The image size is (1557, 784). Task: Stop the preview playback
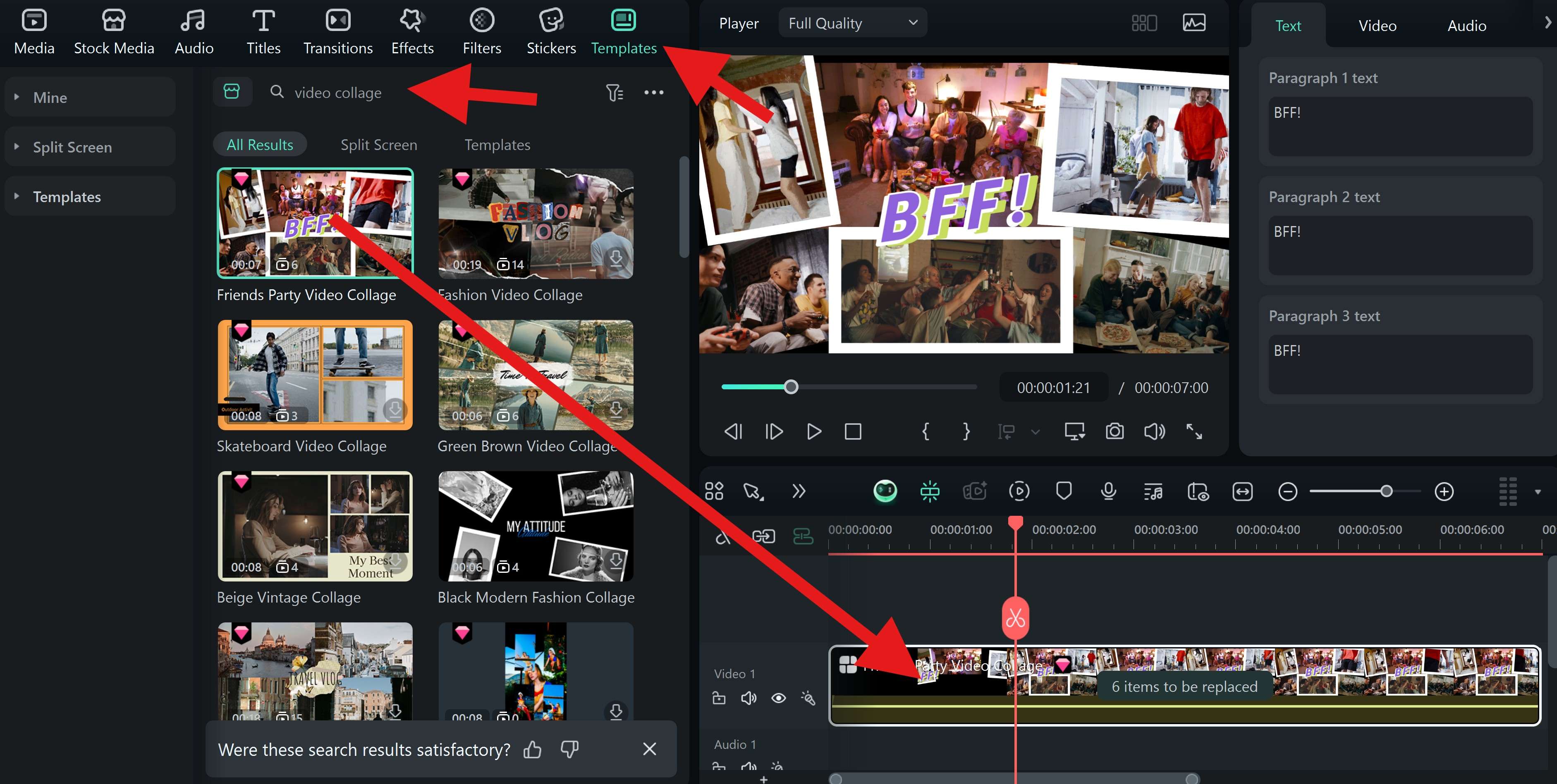coord(853,431)
